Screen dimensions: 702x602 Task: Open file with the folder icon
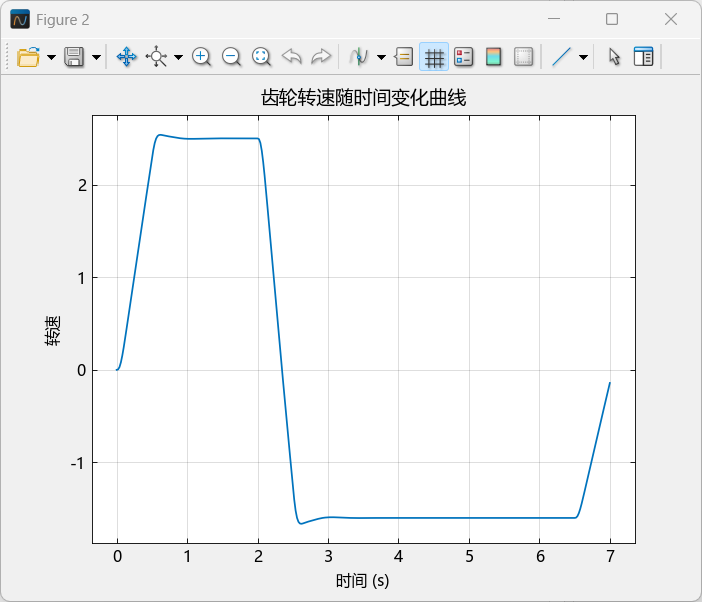(28, 57)
